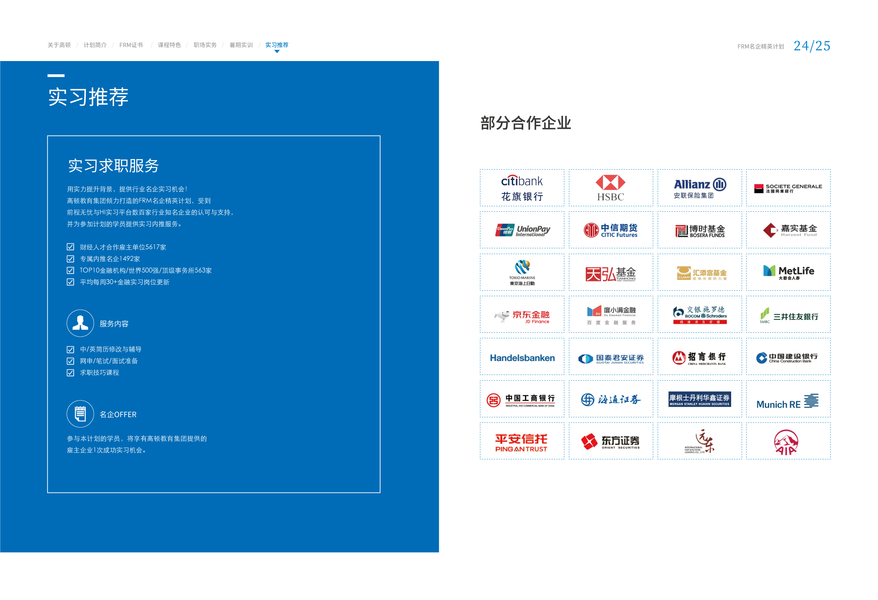Select the HSBC logo tile
The width and height of the screenshot is (878, 600).
coord(610,188)
